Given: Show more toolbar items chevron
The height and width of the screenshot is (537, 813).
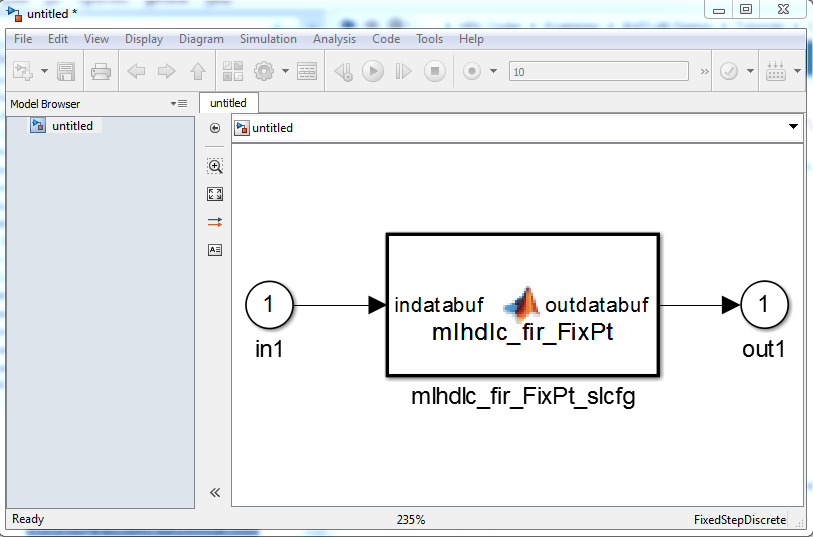Looking at the screenshot, I should coord(704,72).
